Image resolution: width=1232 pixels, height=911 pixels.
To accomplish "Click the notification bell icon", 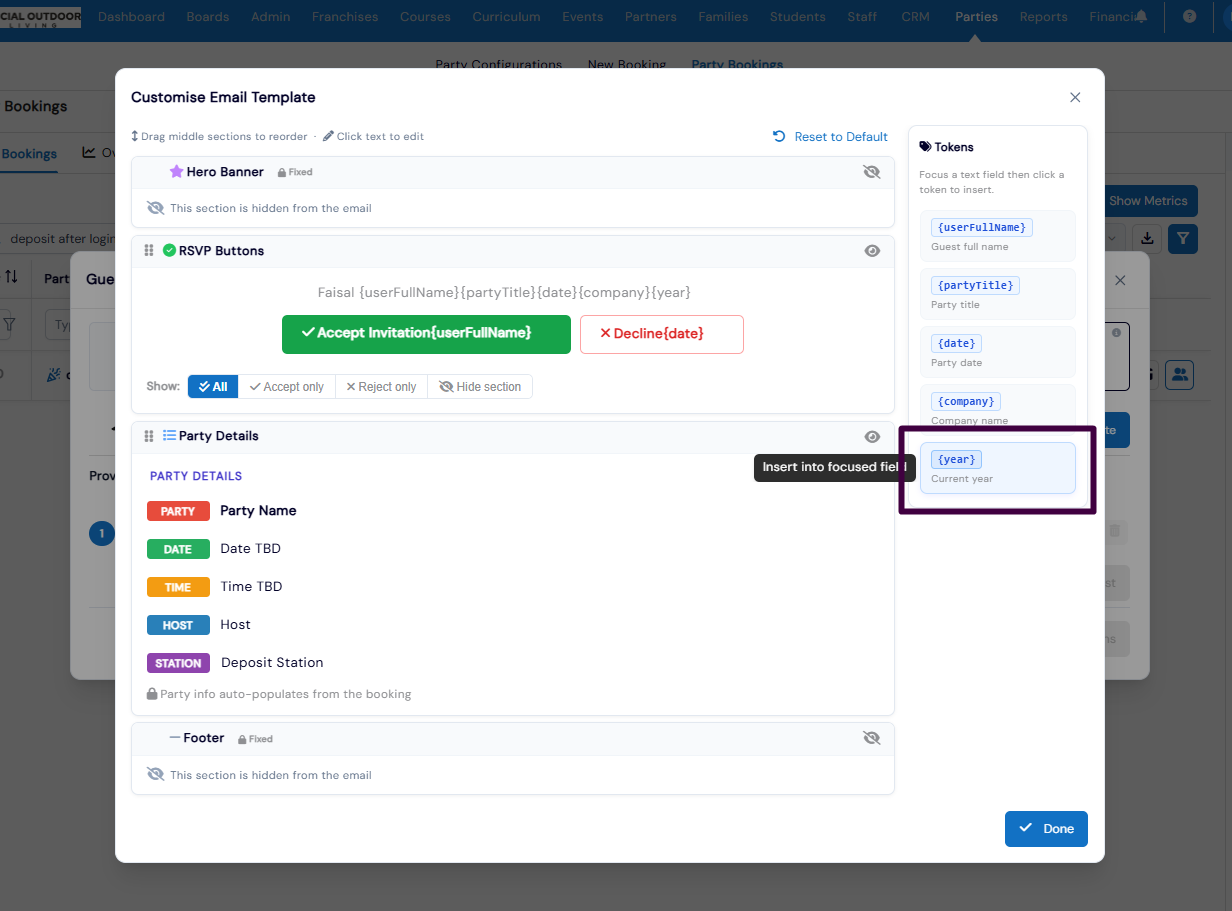I will click(x=1141, y=17).
